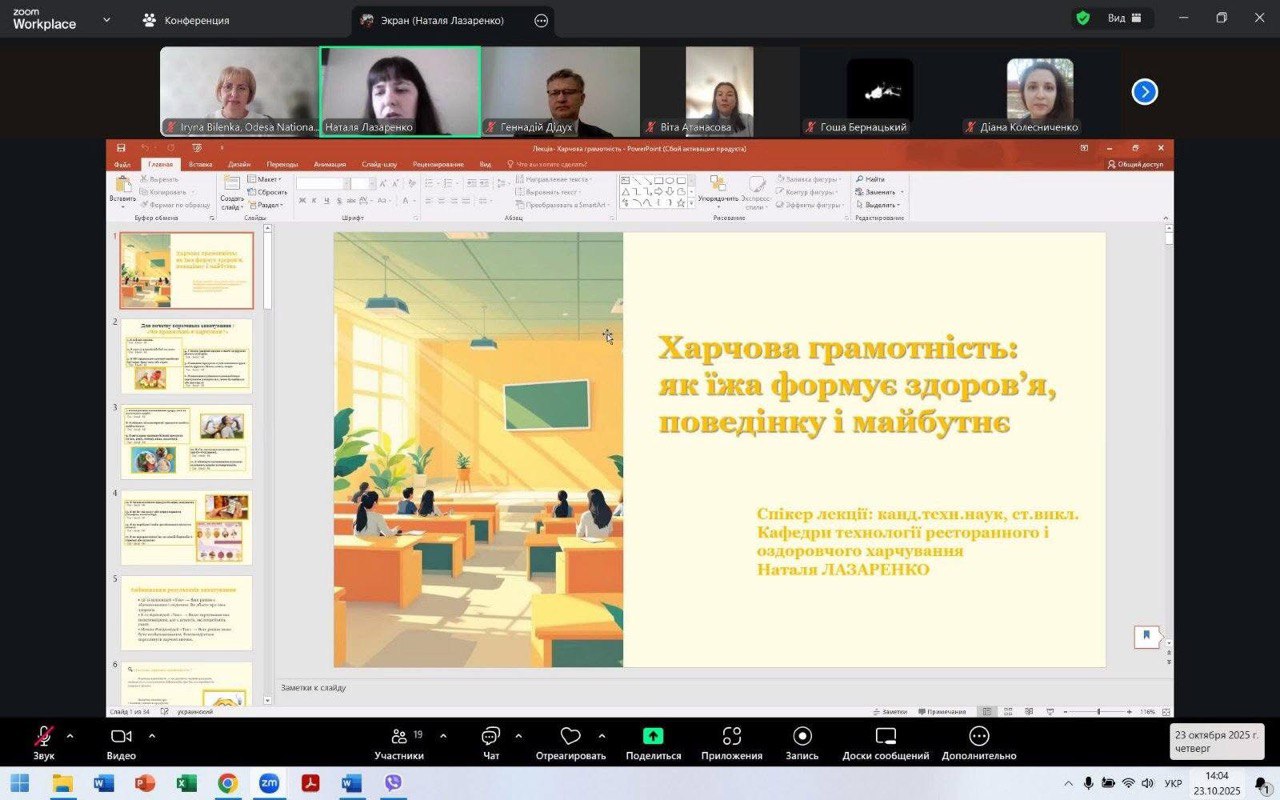Open Viber from the Windows taskbar
Viewport: 1280px width, 800px height.
pos(393,782)
